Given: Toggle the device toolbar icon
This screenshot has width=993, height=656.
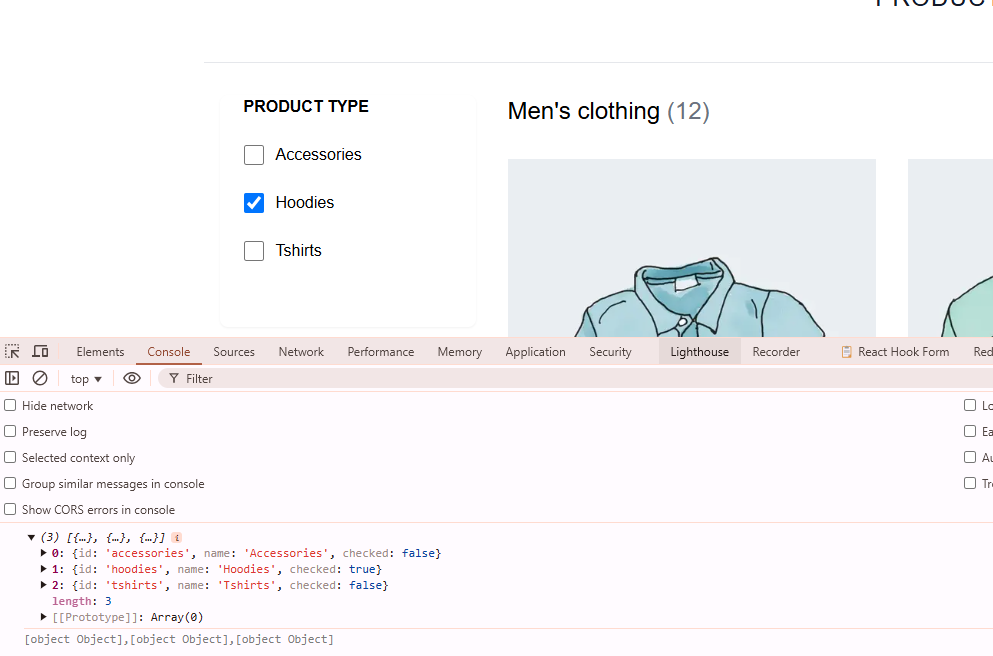Looking at the screenshot, I should pos(40,351).
